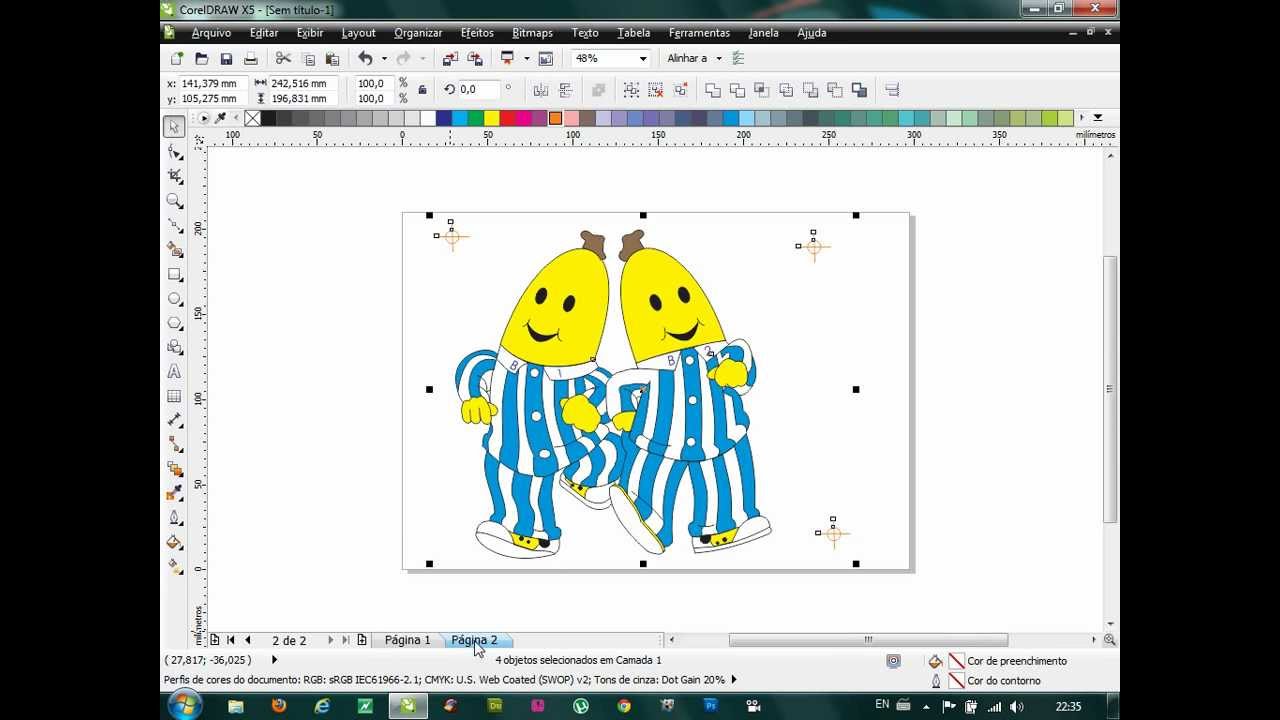Click the horizontal scrollbar thumb

[868, 640]
